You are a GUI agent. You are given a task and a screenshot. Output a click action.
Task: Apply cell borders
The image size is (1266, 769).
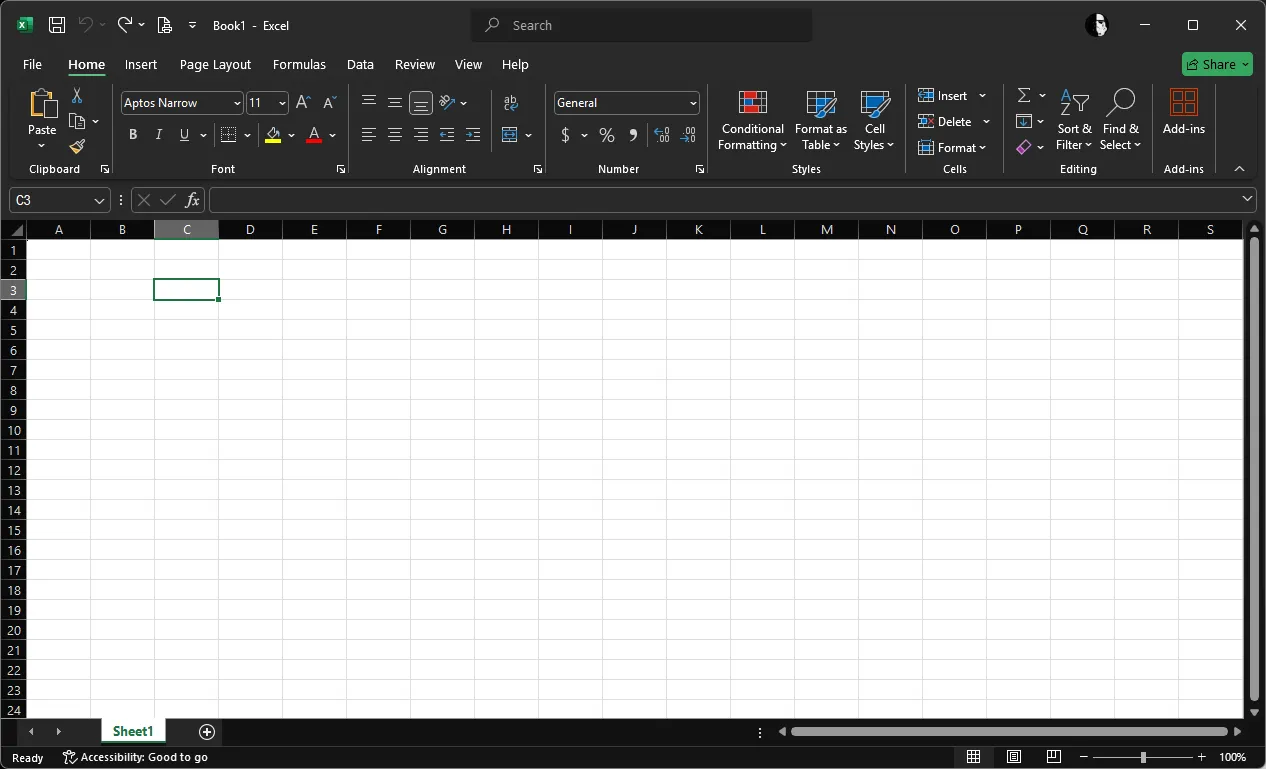point(228,135)
